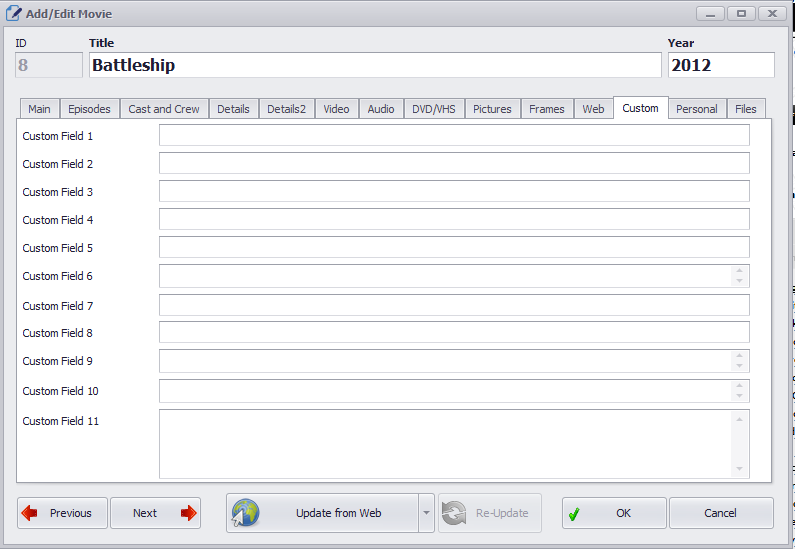
Task: Click the Custom Field 11 scrollbar
Action: tap(739, 443)
